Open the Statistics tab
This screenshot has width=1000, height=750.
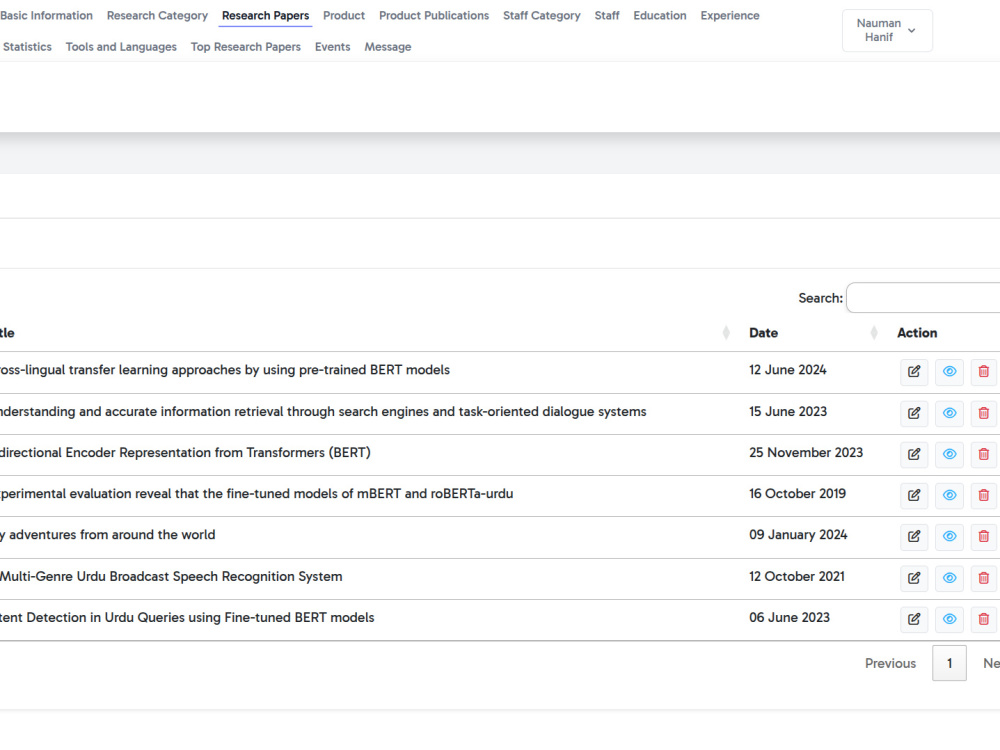[x=27, y=47]
